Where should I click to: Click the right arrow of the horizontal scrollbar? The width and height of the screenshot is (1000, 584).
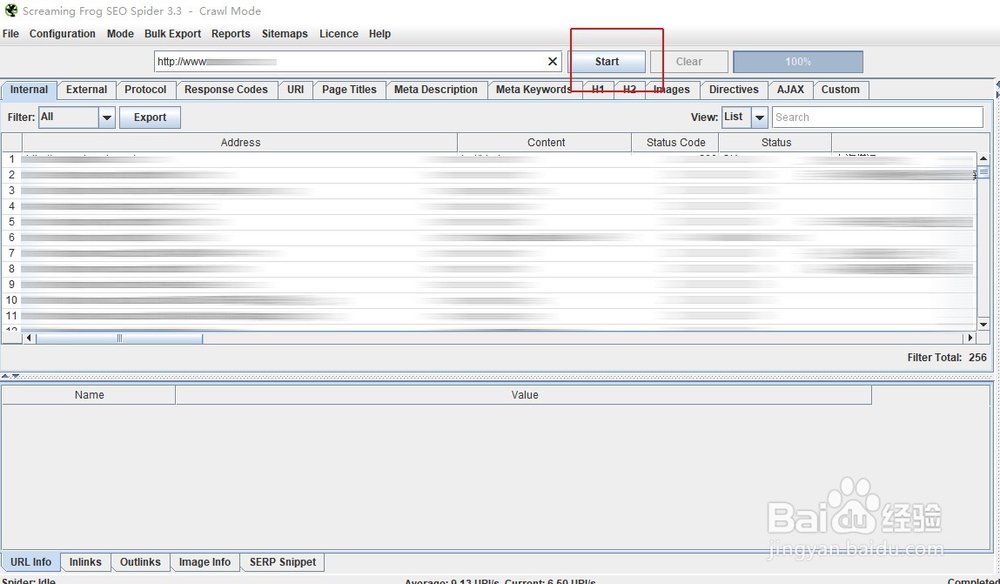[x=970, y=338]
